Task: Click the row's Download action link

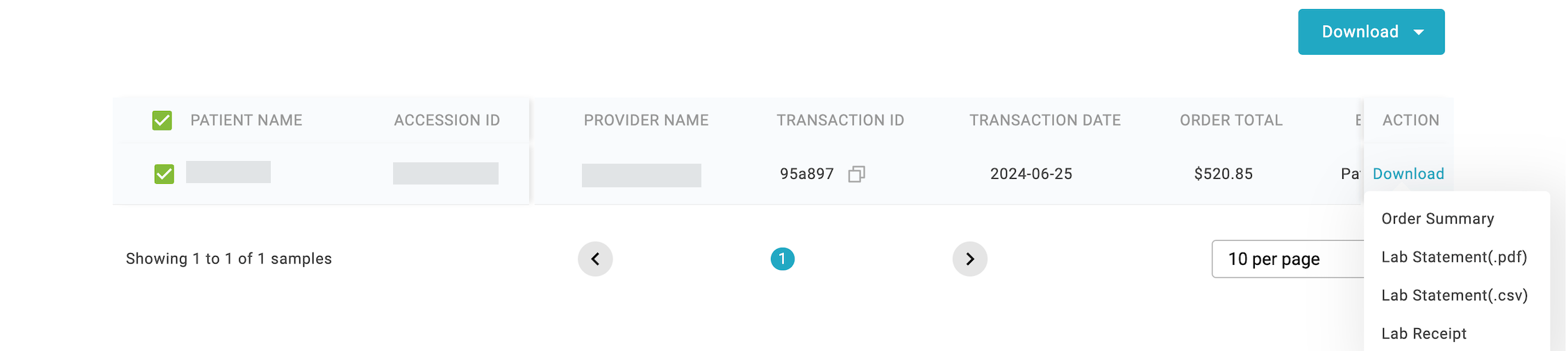Action: (x=1408, y=174)
